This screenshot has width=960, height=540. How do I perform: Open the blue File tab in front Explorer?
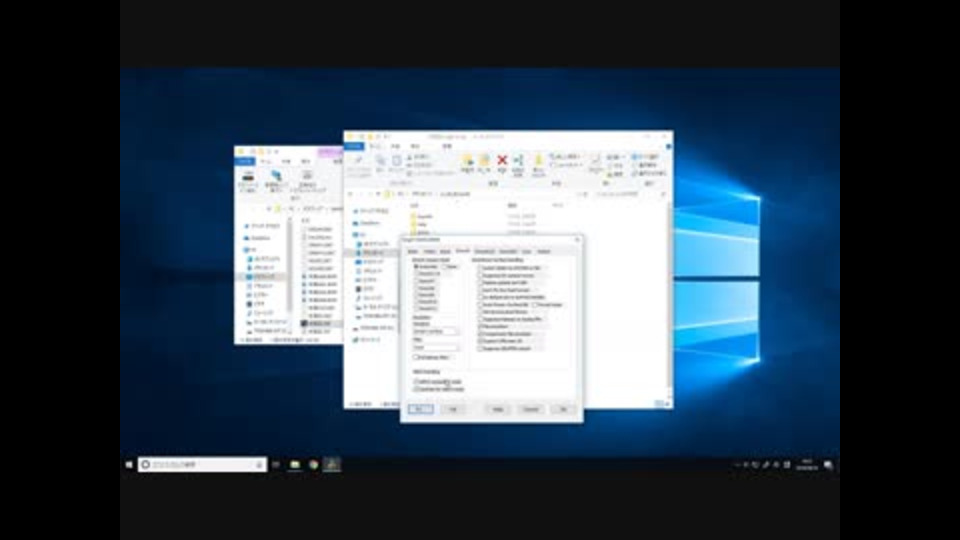(354, 146)
